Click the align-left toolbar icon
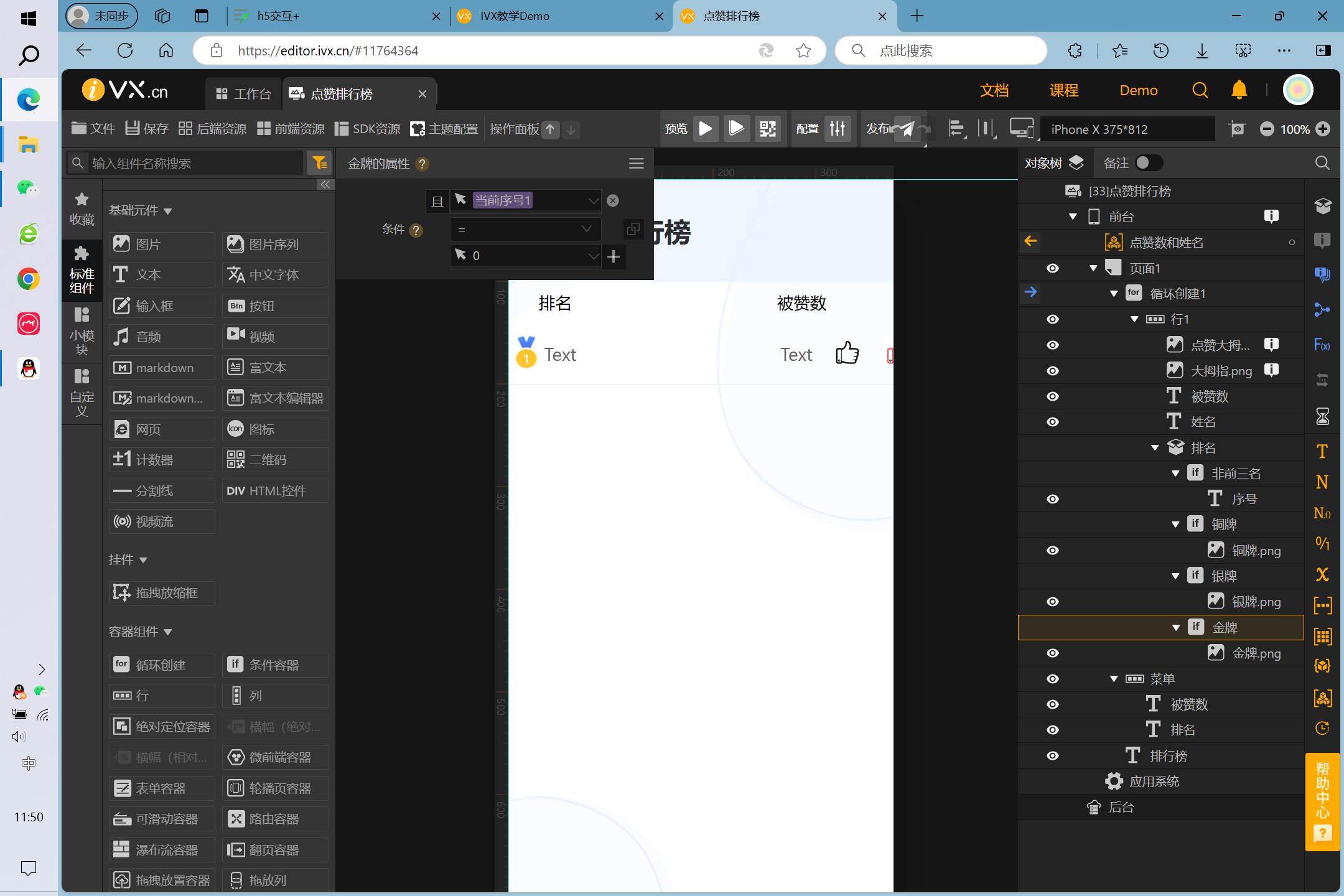Image resolution: width=1344 pixels, height=896 pixels. point(956,129)
